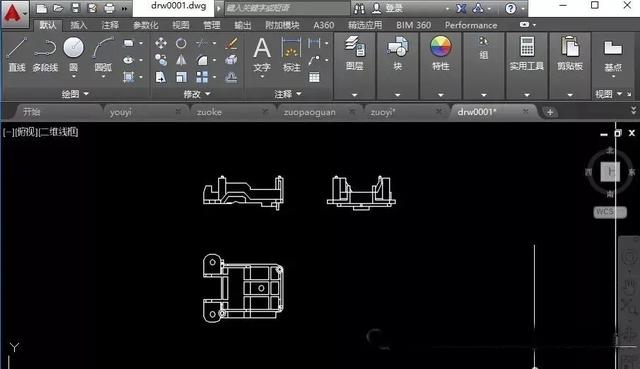Click the keyword search input field
This screenshot has width=640, height=369.
pyautogui.click(x=287, y=8)
